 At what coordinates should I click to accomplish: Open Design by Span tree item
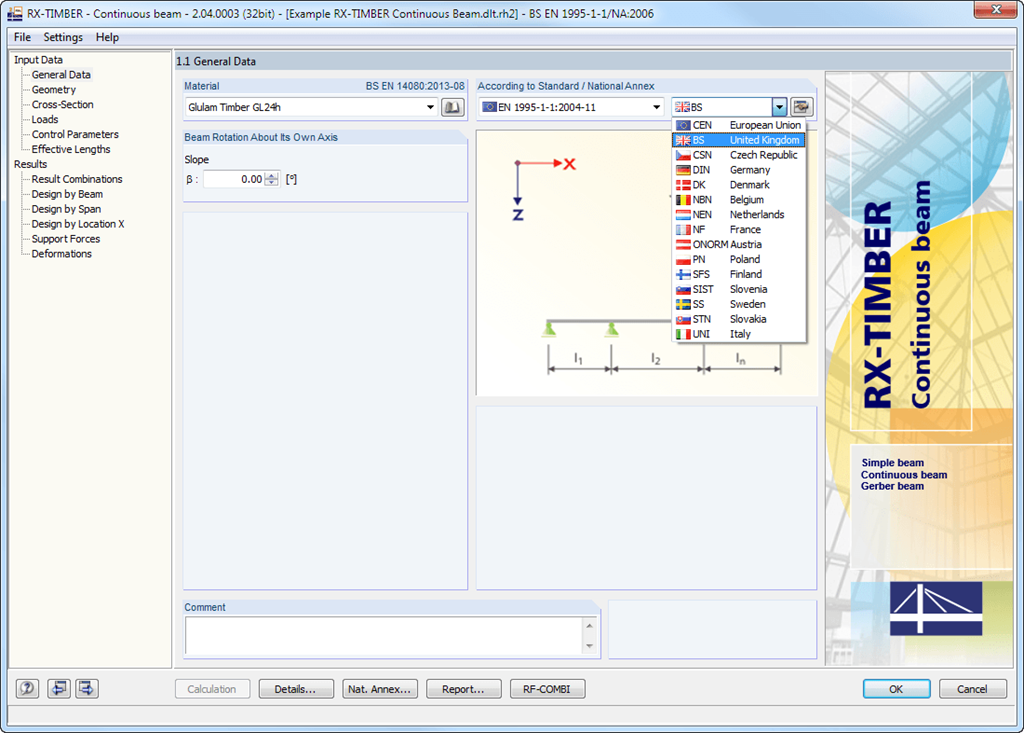67,209
